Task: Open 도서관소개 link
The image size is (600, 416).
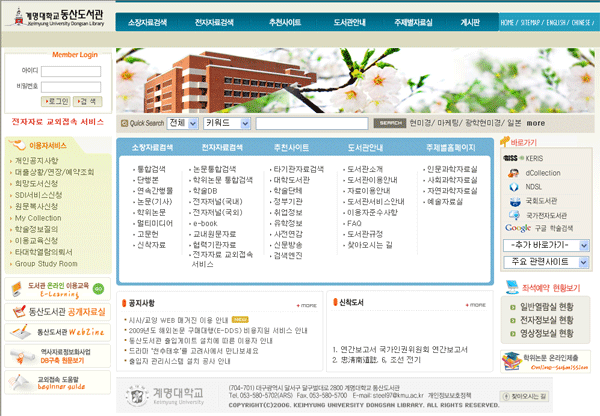Action: tap(365, 169)
